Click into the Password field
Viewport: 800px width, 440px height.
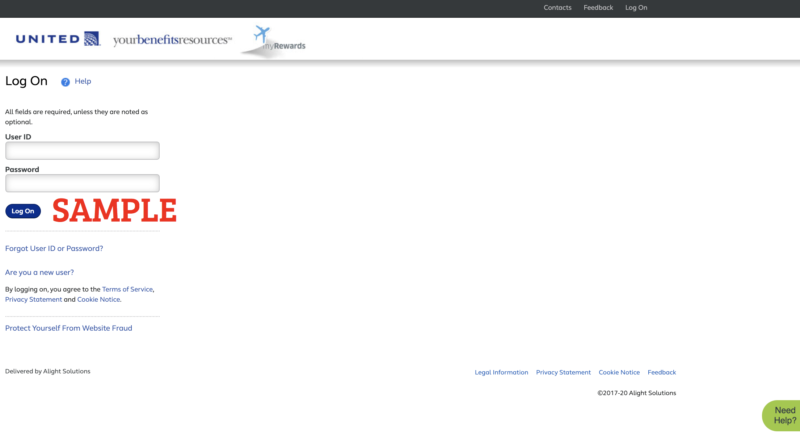(x=82, y=183)
